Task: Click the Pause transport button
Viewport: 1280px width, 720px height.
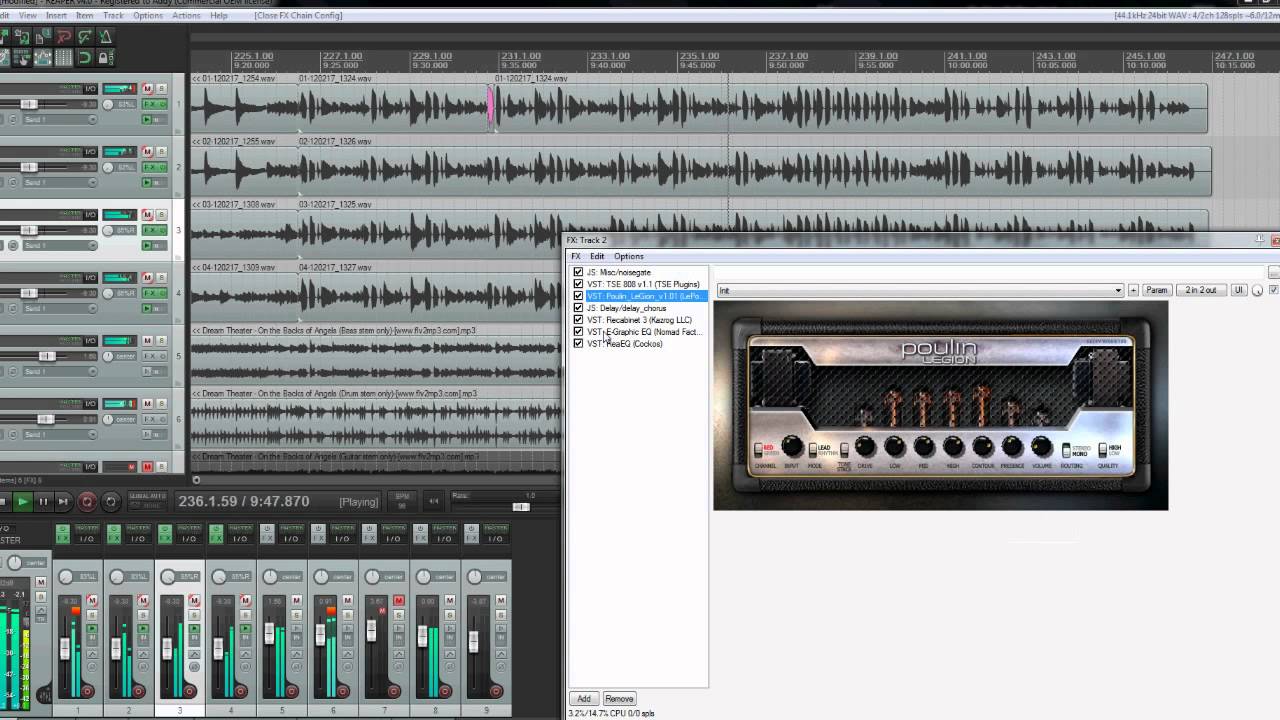Action: tap(43, 502)
